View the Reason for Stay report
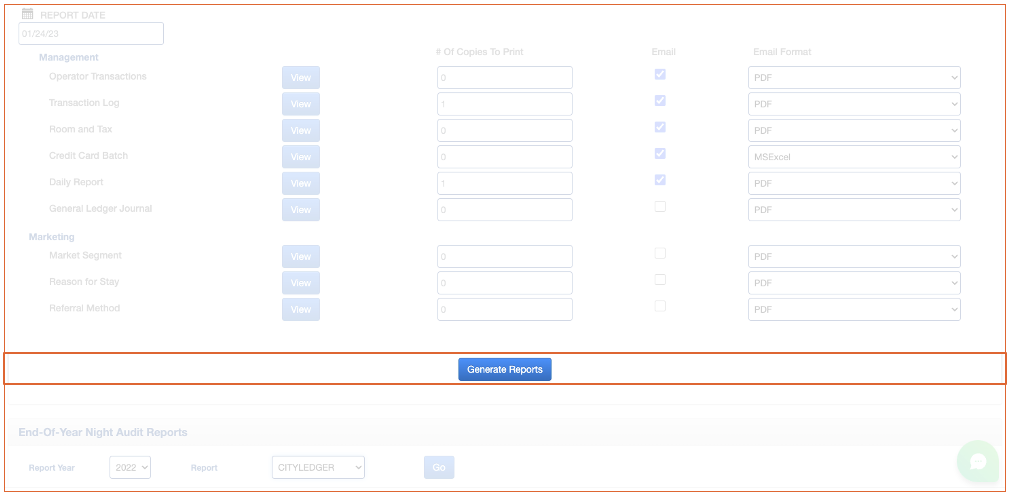The height and width of the screenshot is (495, 1011). (x=300, y=283)
